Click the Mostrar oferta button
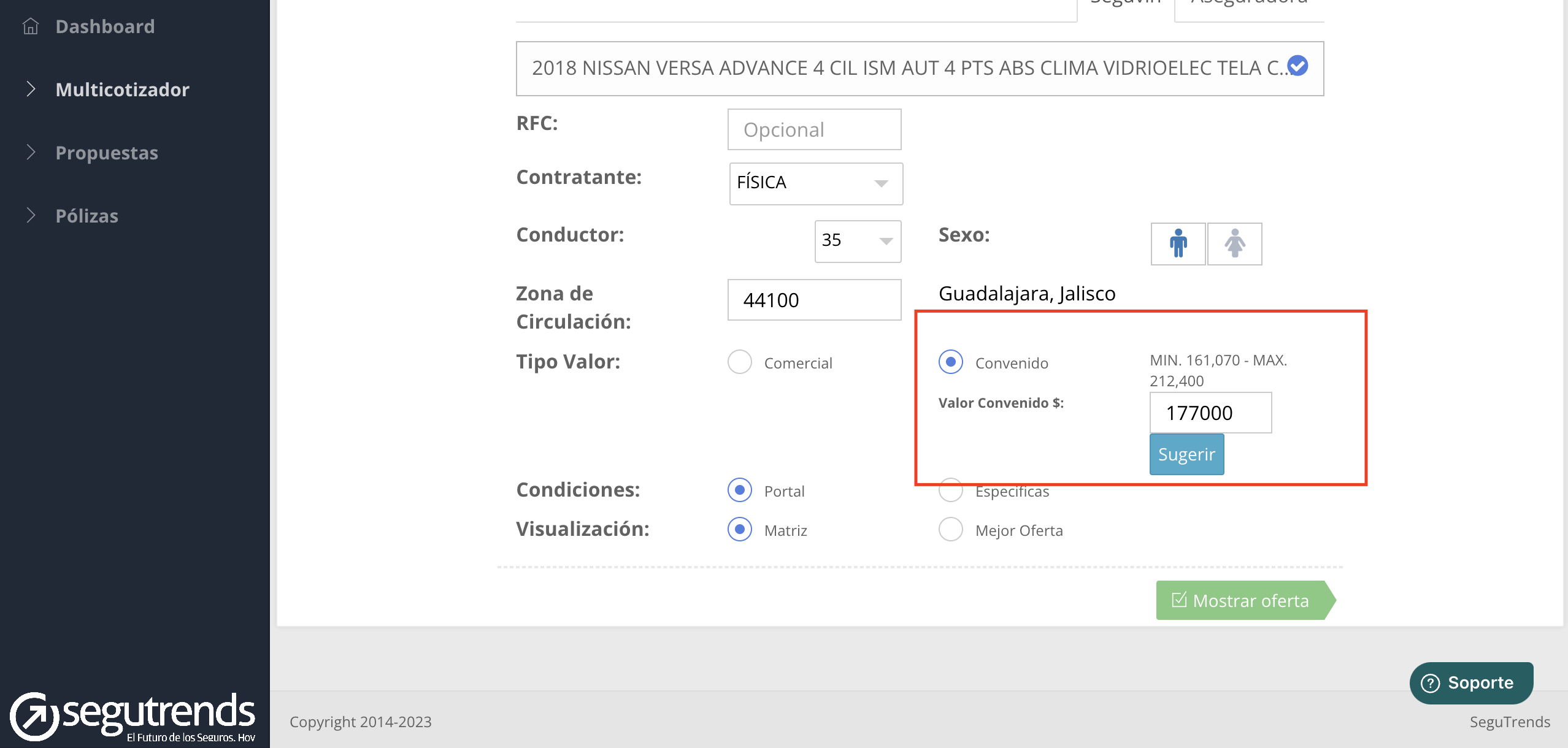Viewport: 1568px width, 748px height. tap(1245, 600)
